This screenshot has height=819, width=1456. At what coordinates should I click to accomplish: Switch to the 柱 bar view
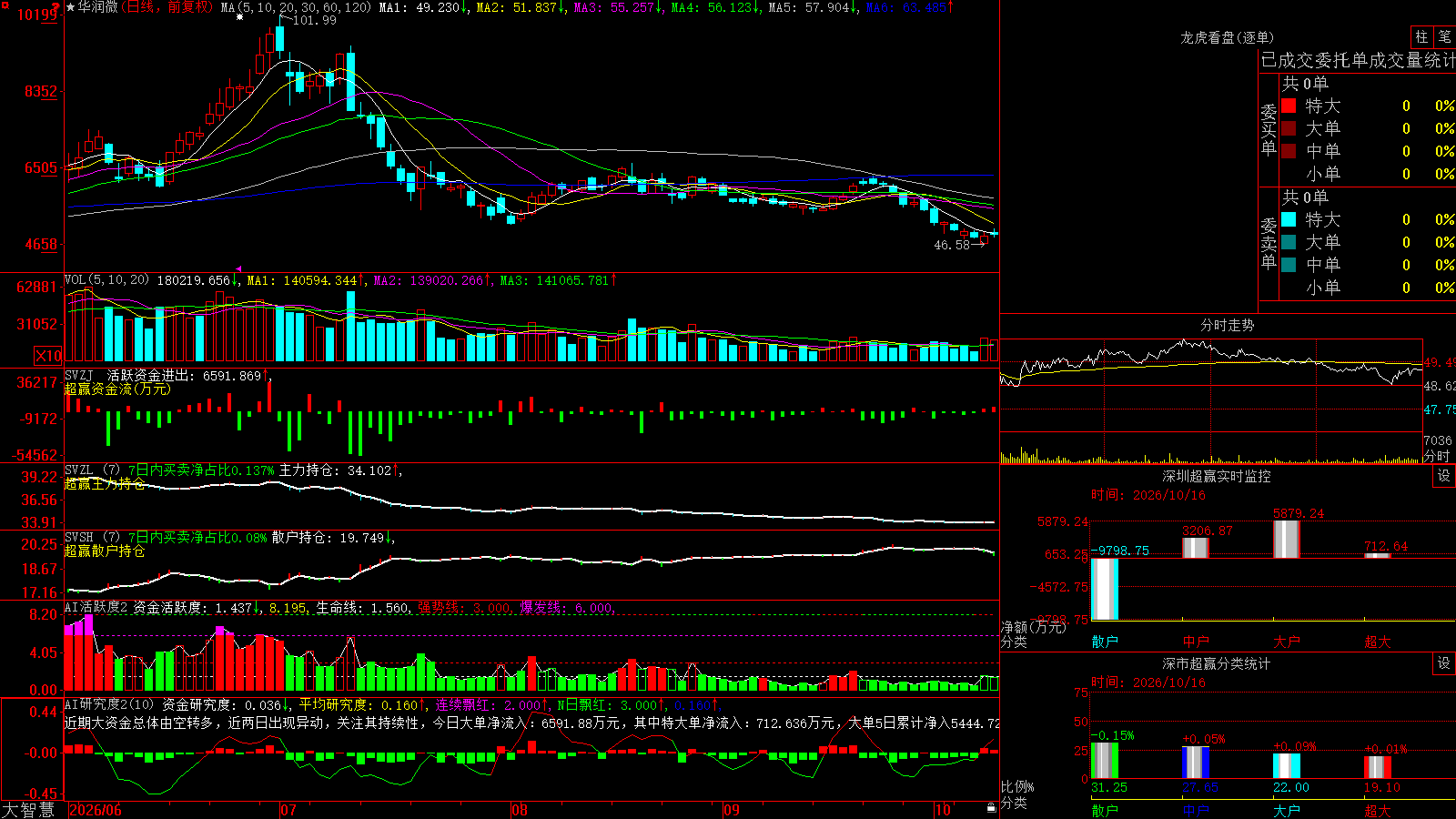pyautogui.click(x=1421, y=37)
